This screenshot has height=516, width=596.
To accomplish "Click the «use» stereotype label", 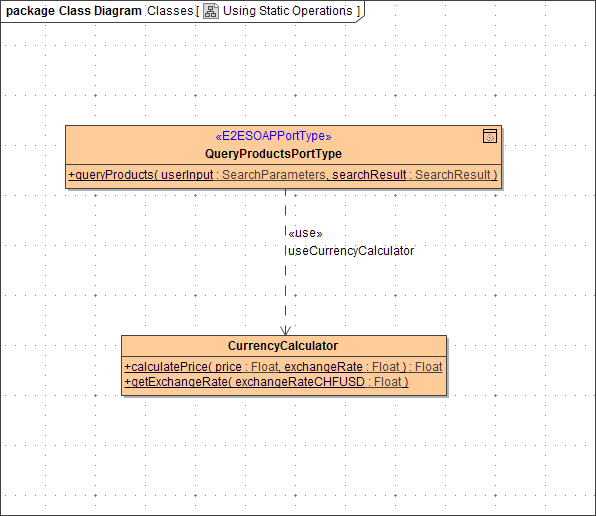I will [x=305, y=233].
